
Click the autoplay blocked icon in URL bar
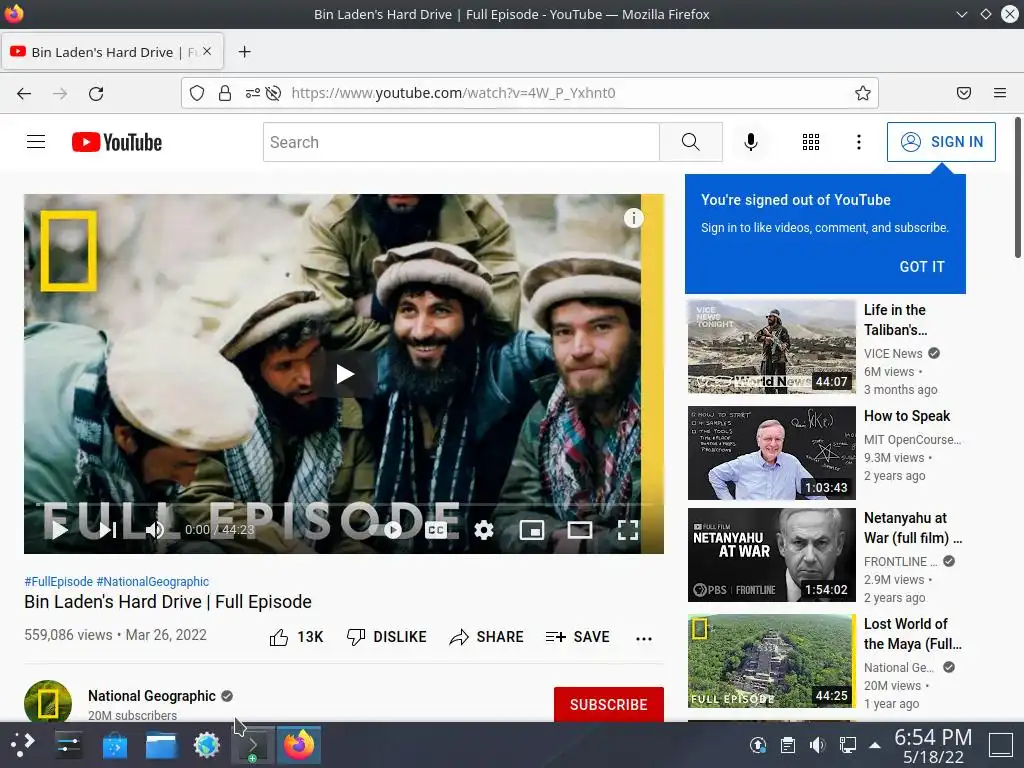pyautogui.click(x=274, y=93)
